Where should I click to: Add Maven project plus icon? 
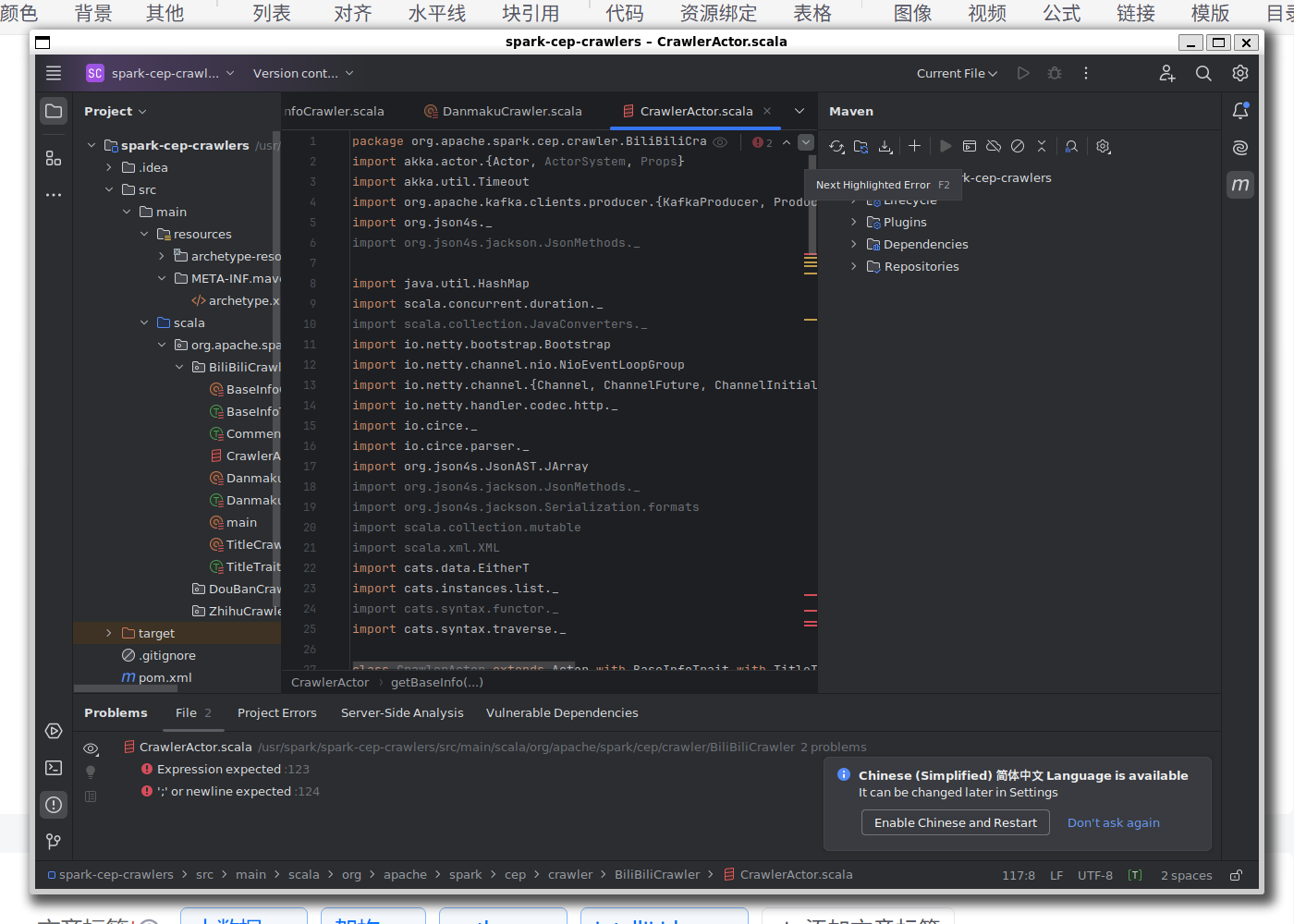[x=914, y=146]
